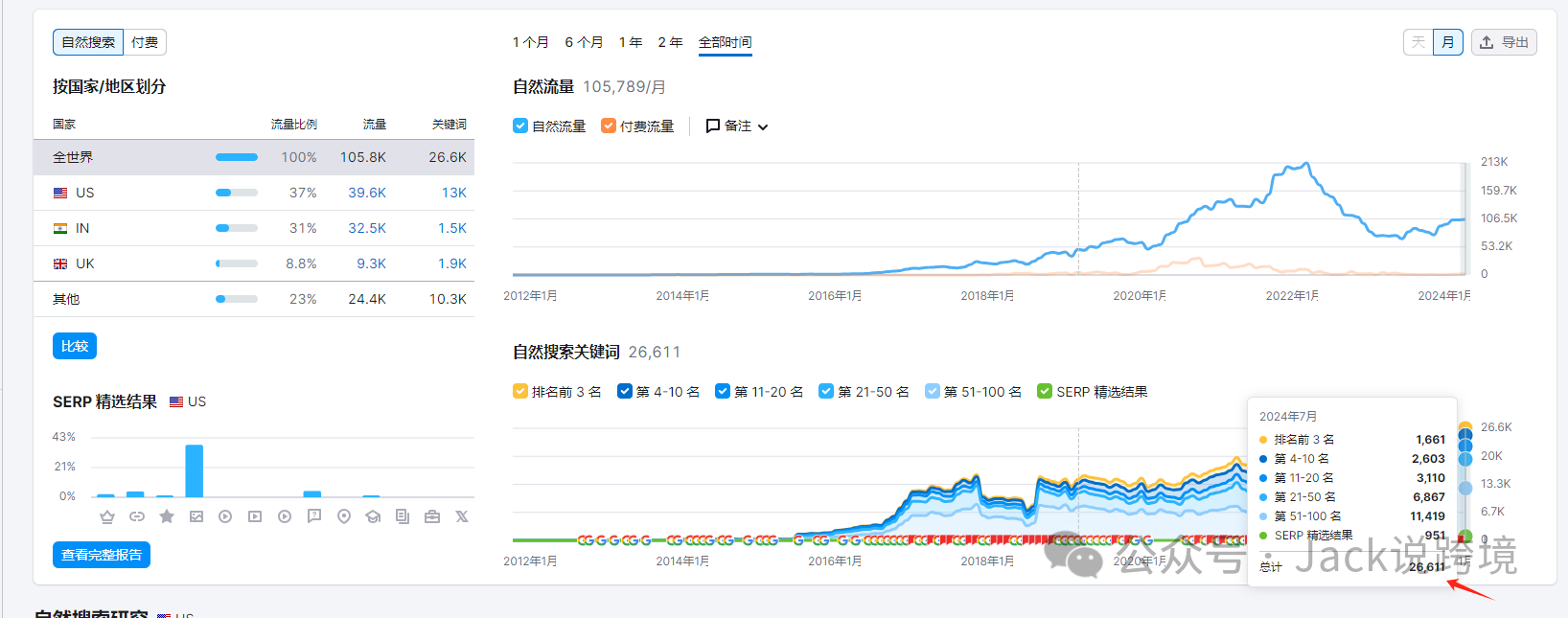
Task: Select the stacked pages news icon
Action: [403, 516]
